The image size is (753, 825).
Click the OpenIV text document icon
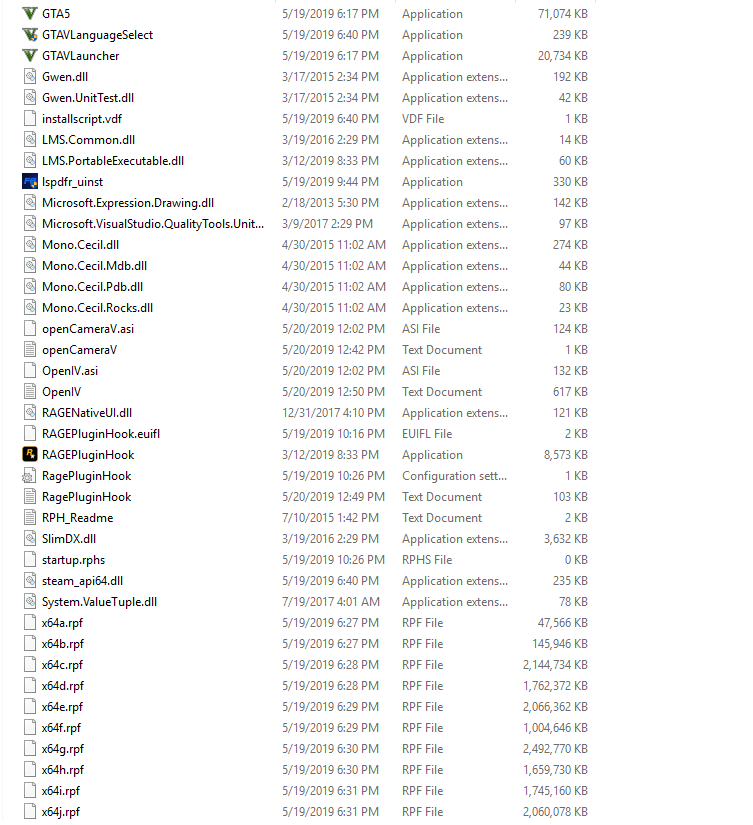coord(30,392)
